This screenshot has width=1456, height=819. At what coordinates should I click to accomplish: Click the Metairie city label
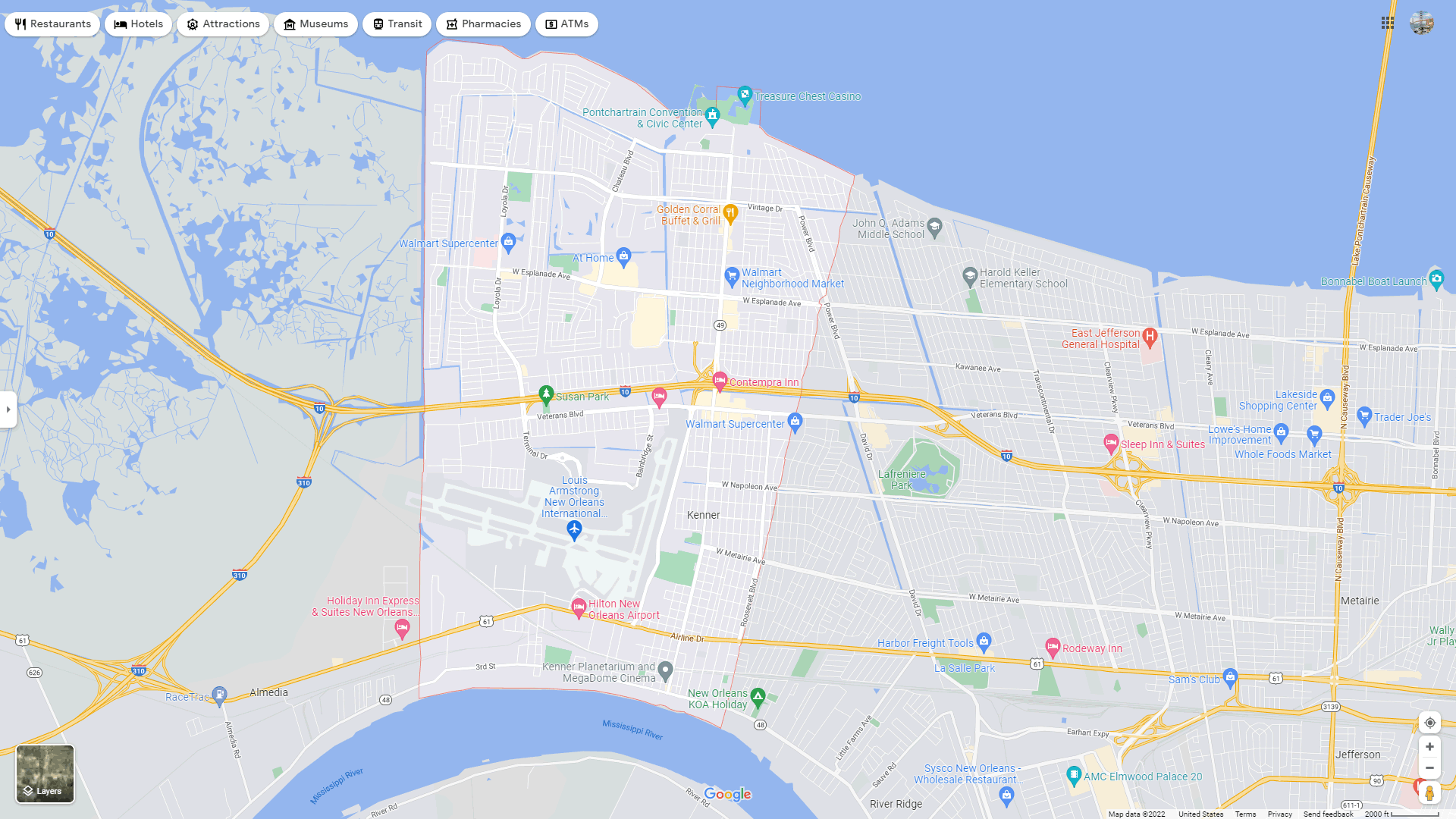click(1360, 601)
